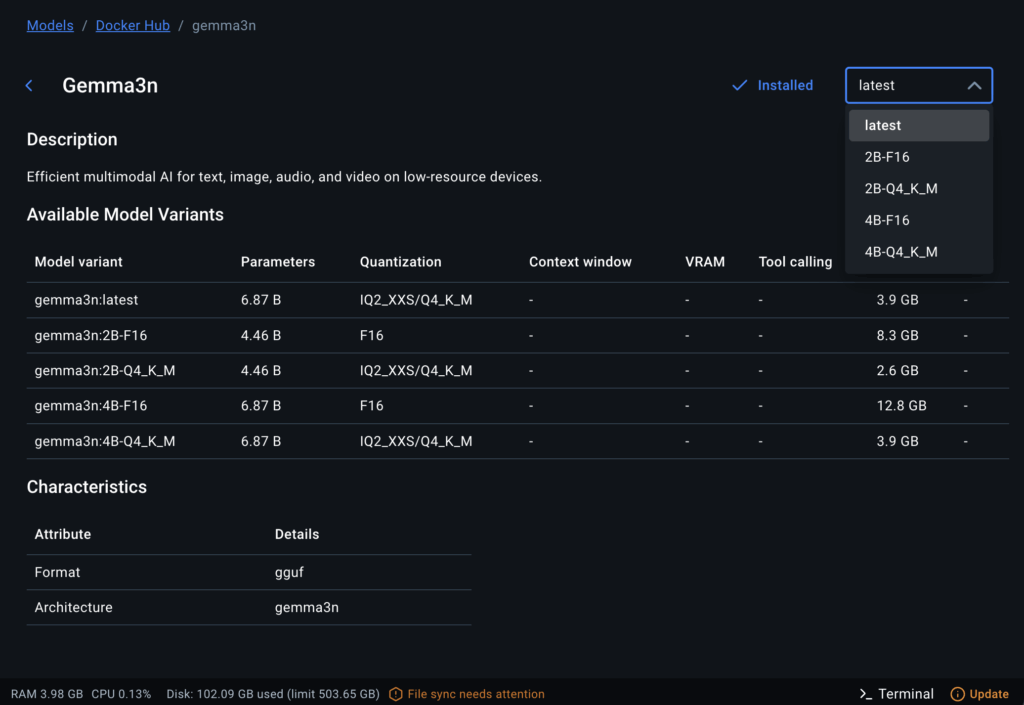This screenshot has width=1024, height=705.
Task: Choose 2B-F16 from the dropdown list
Action: tap(919, 157)
